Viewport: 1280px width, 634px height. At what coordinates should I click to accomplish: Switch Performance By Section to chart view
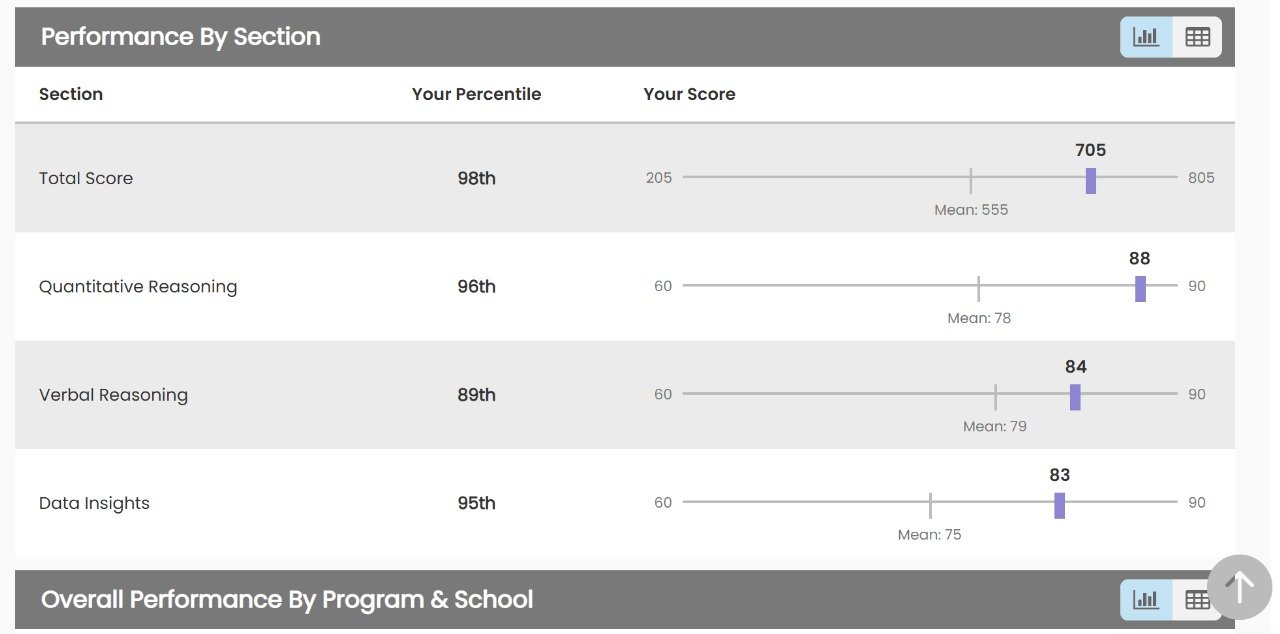(x=1146, y=37)
